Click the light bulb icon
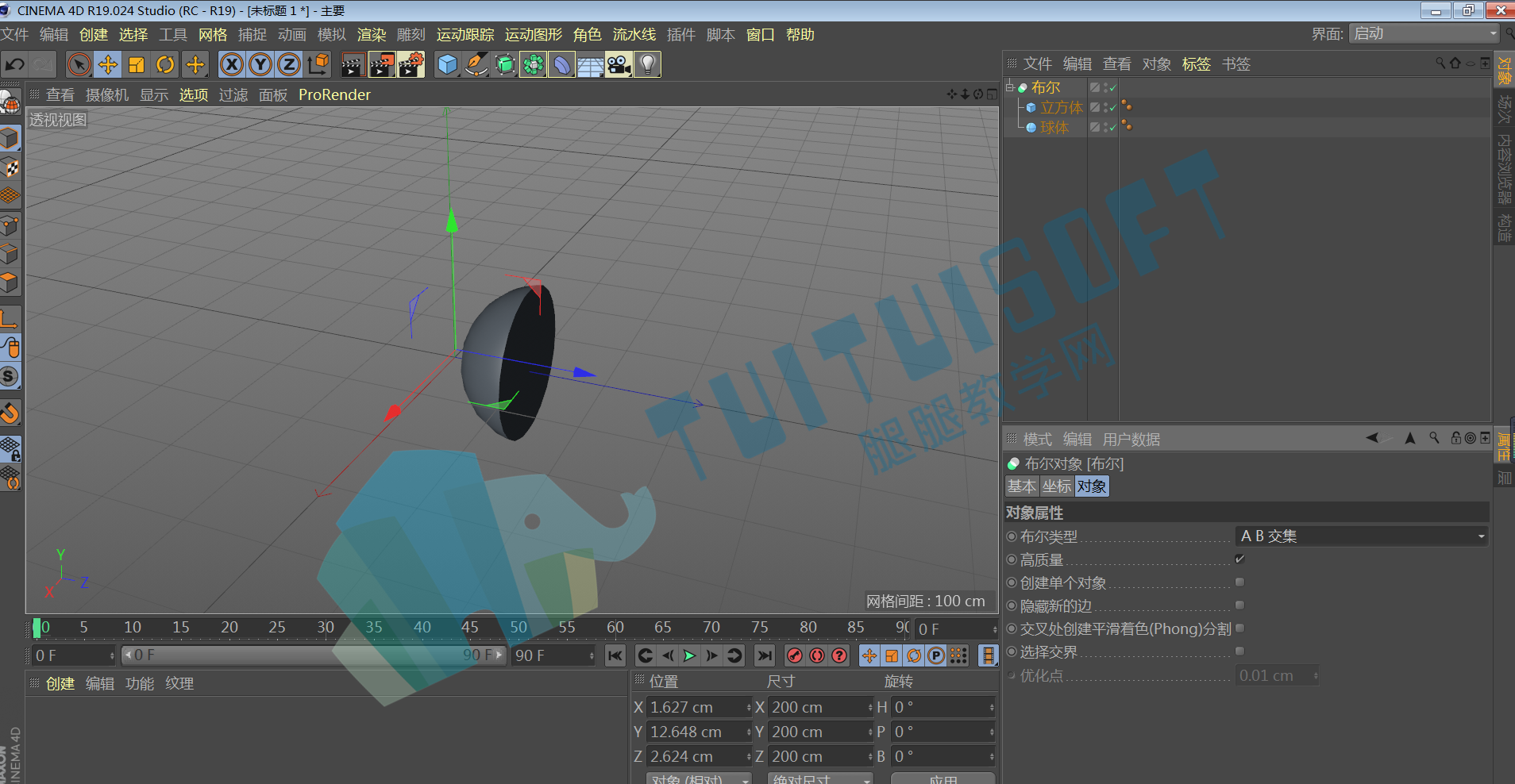This screenshot has width=1515, height=784. tap(648, 64)
